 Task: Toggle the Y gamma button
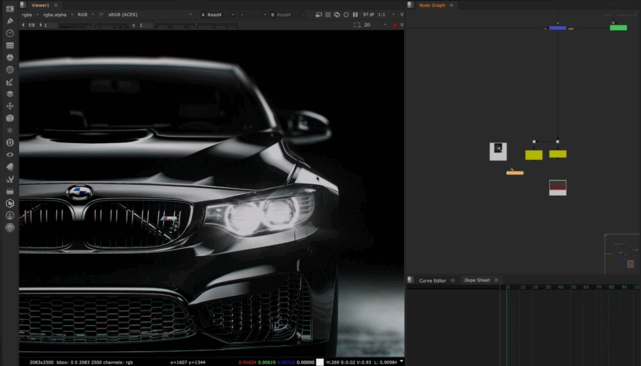134,25
